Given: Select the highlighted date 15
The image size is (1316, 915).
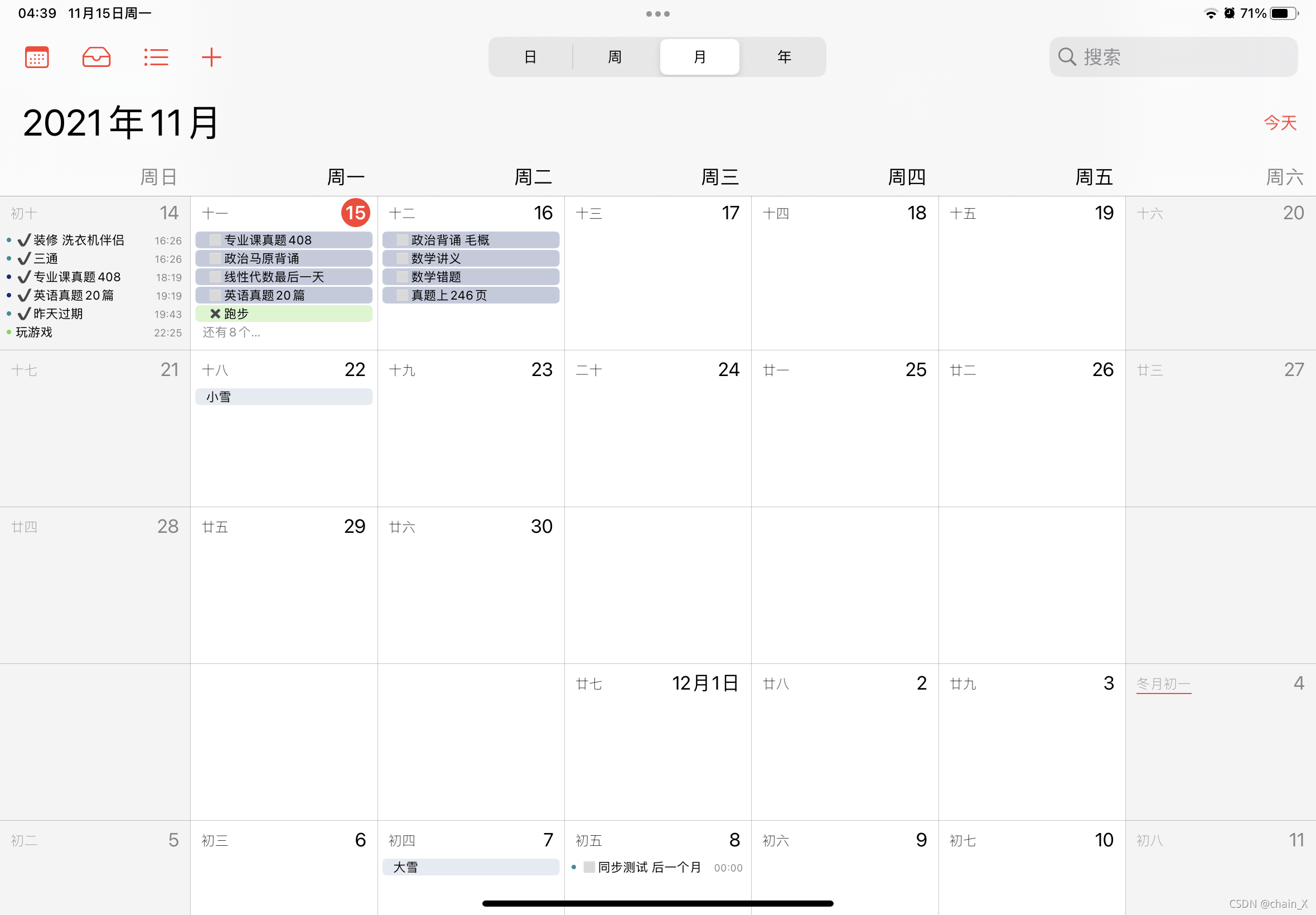Looking at the screenshot, I should (x=355, y=213).
